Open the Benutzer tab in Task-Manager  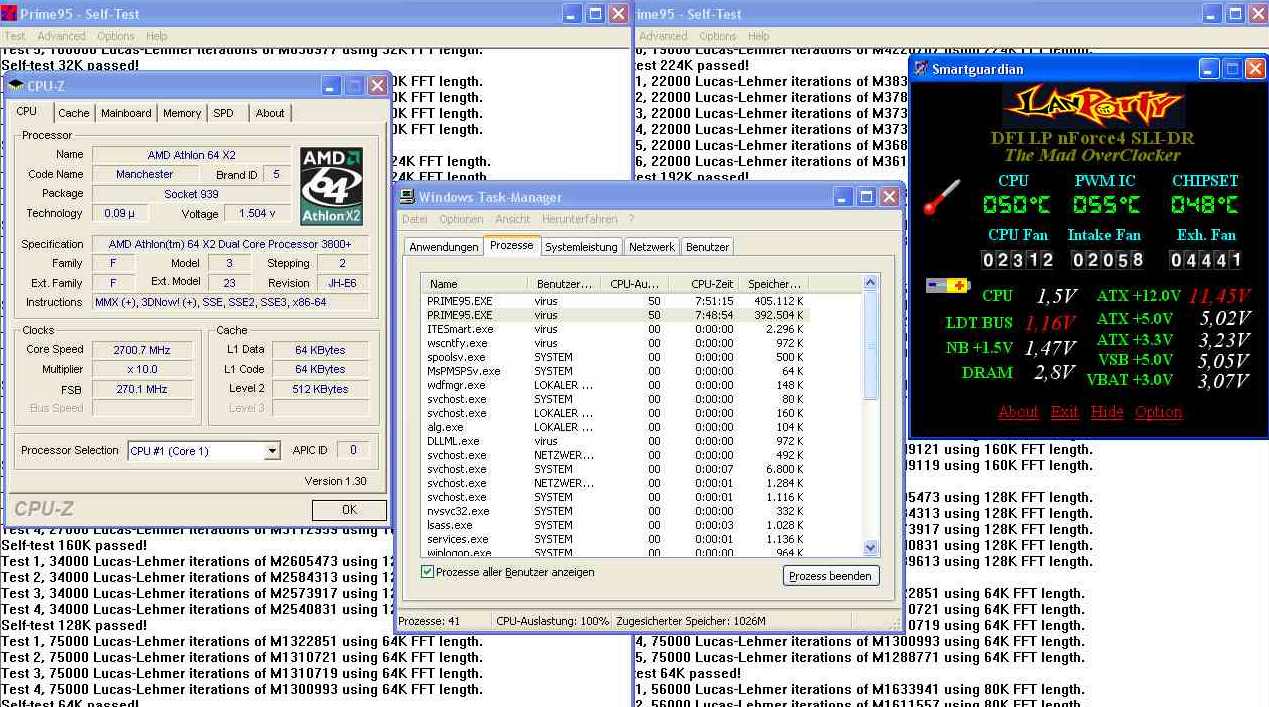(708, 247)
